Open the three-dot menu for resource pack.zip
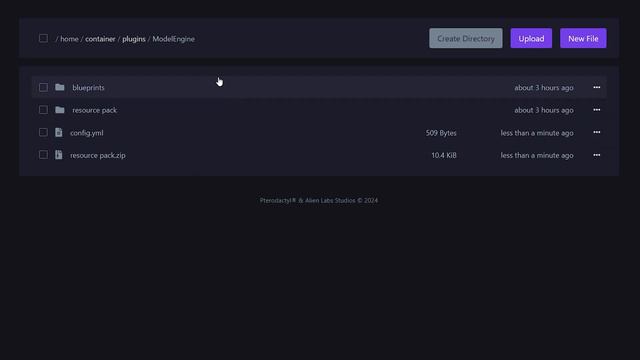 click(x=596, y=155)
